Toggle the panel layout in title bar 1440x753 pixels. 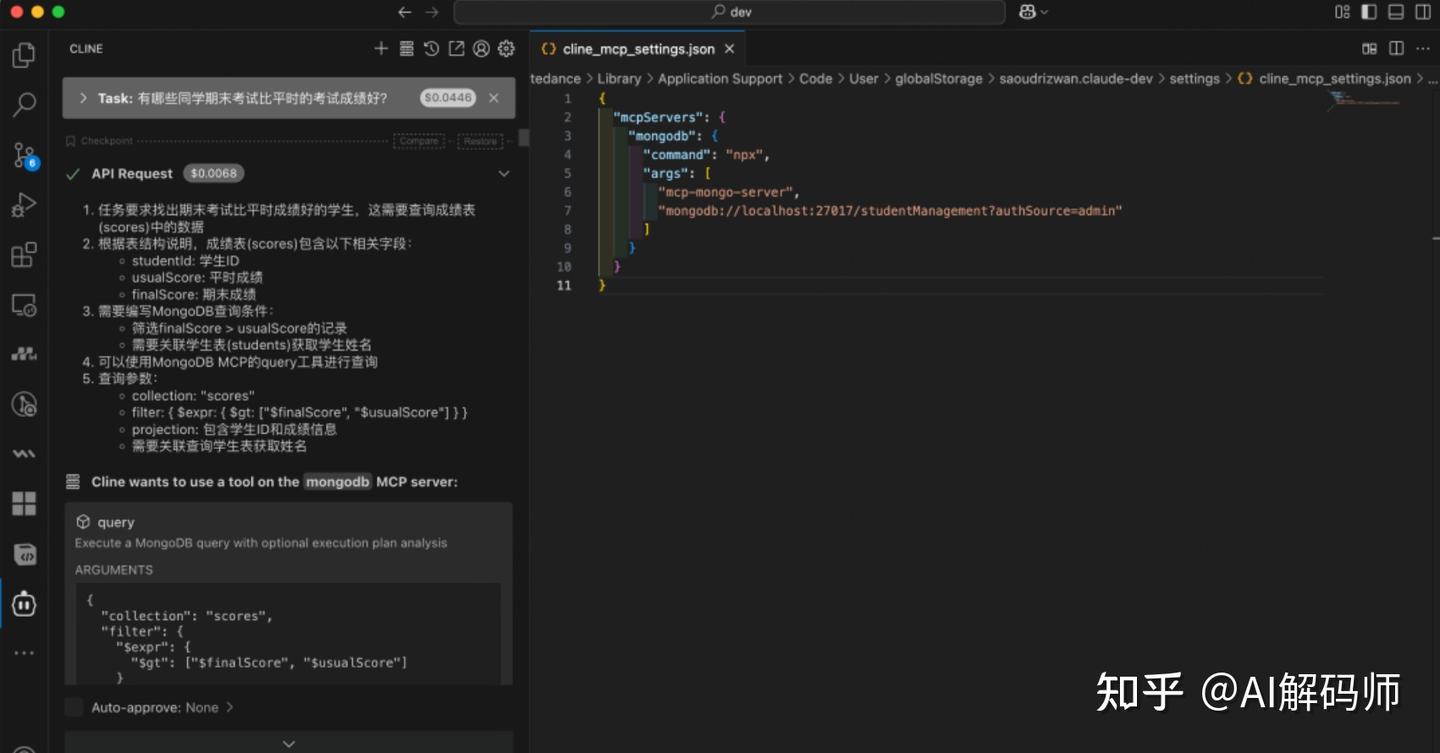(x=1397, y=11)
